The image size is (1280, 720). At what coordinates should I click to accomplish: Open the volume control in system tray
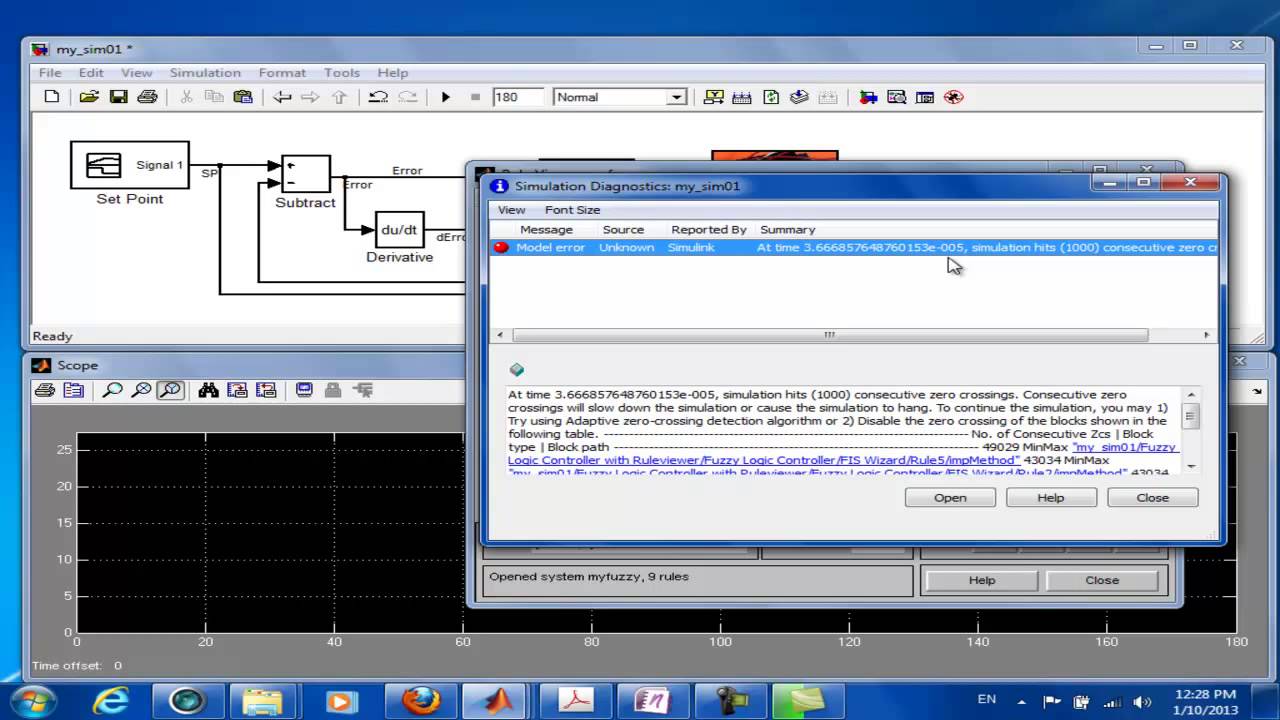tap(1144, 701)
